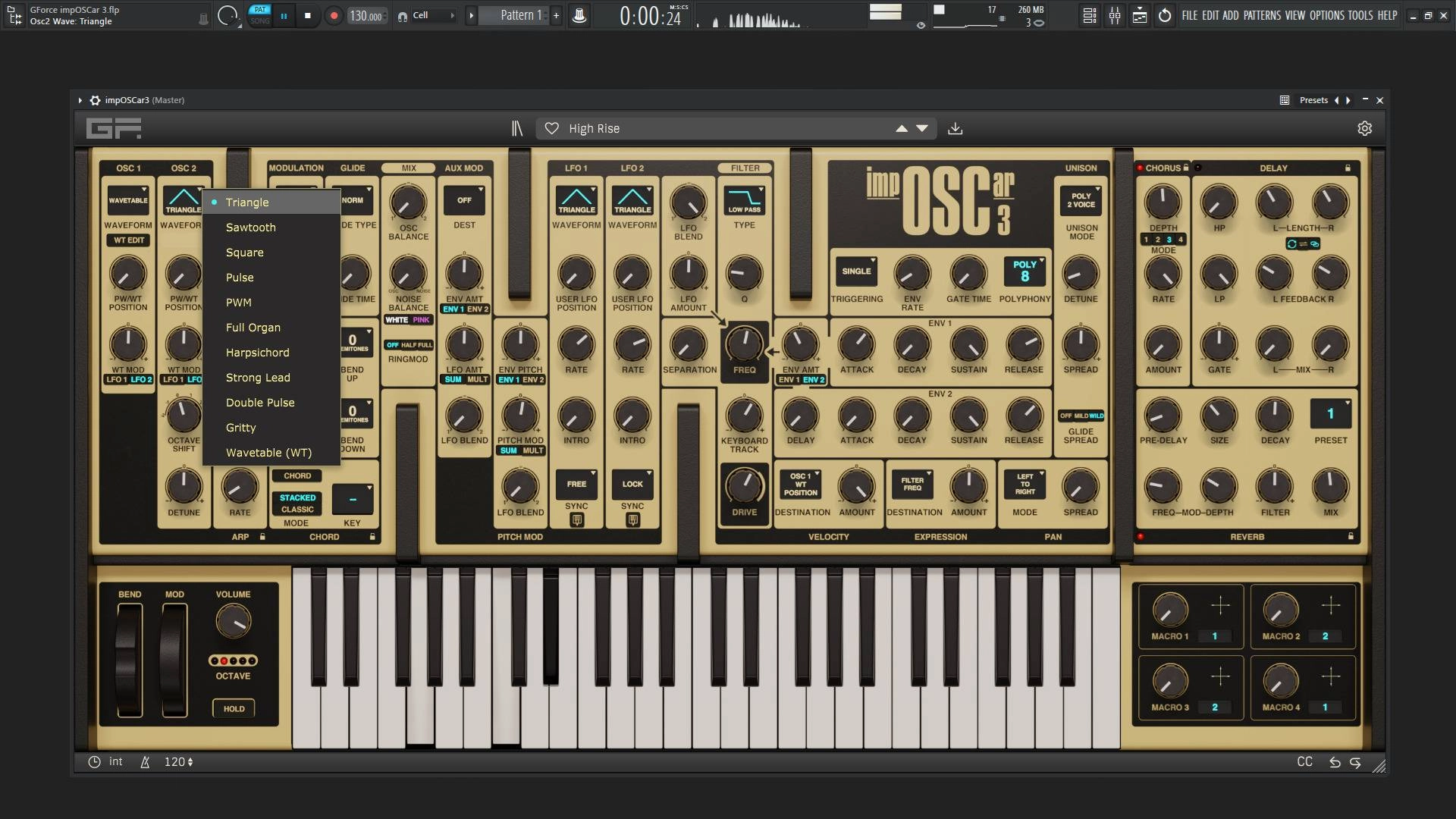This screenshot has width=1456, height=819.
Task: Select previous preset with up arrow
Action: (x=902, y=129)
